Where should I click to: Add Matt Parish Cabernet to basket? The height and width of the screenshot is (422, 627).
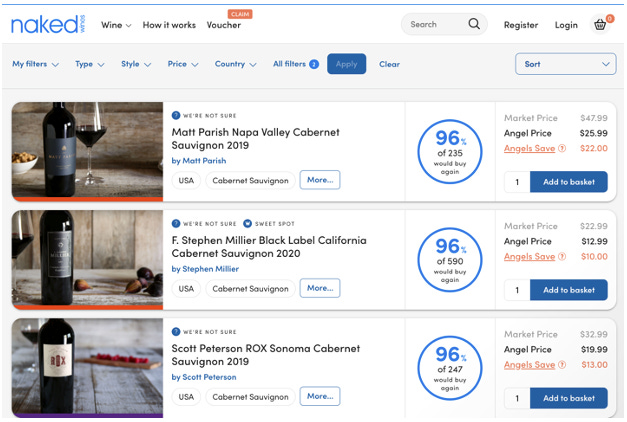point(569,182)
